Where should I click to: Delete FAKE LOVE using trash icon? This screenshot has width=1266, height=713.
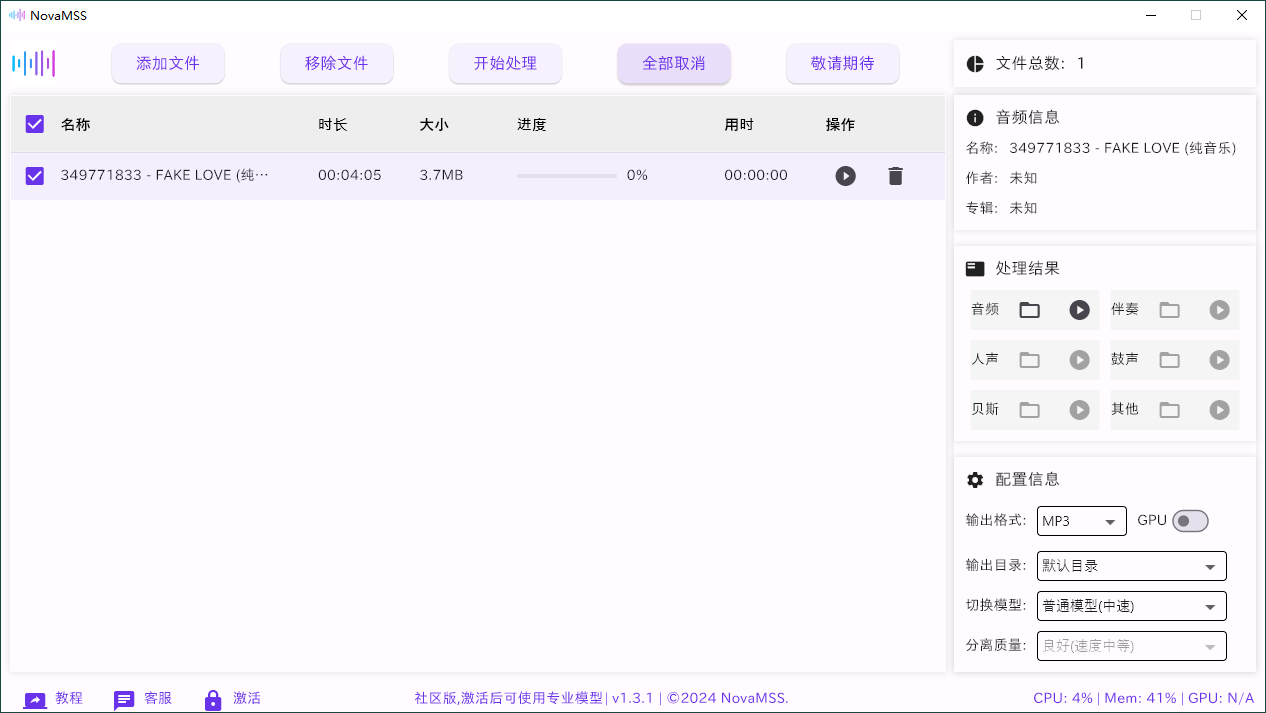895,175
